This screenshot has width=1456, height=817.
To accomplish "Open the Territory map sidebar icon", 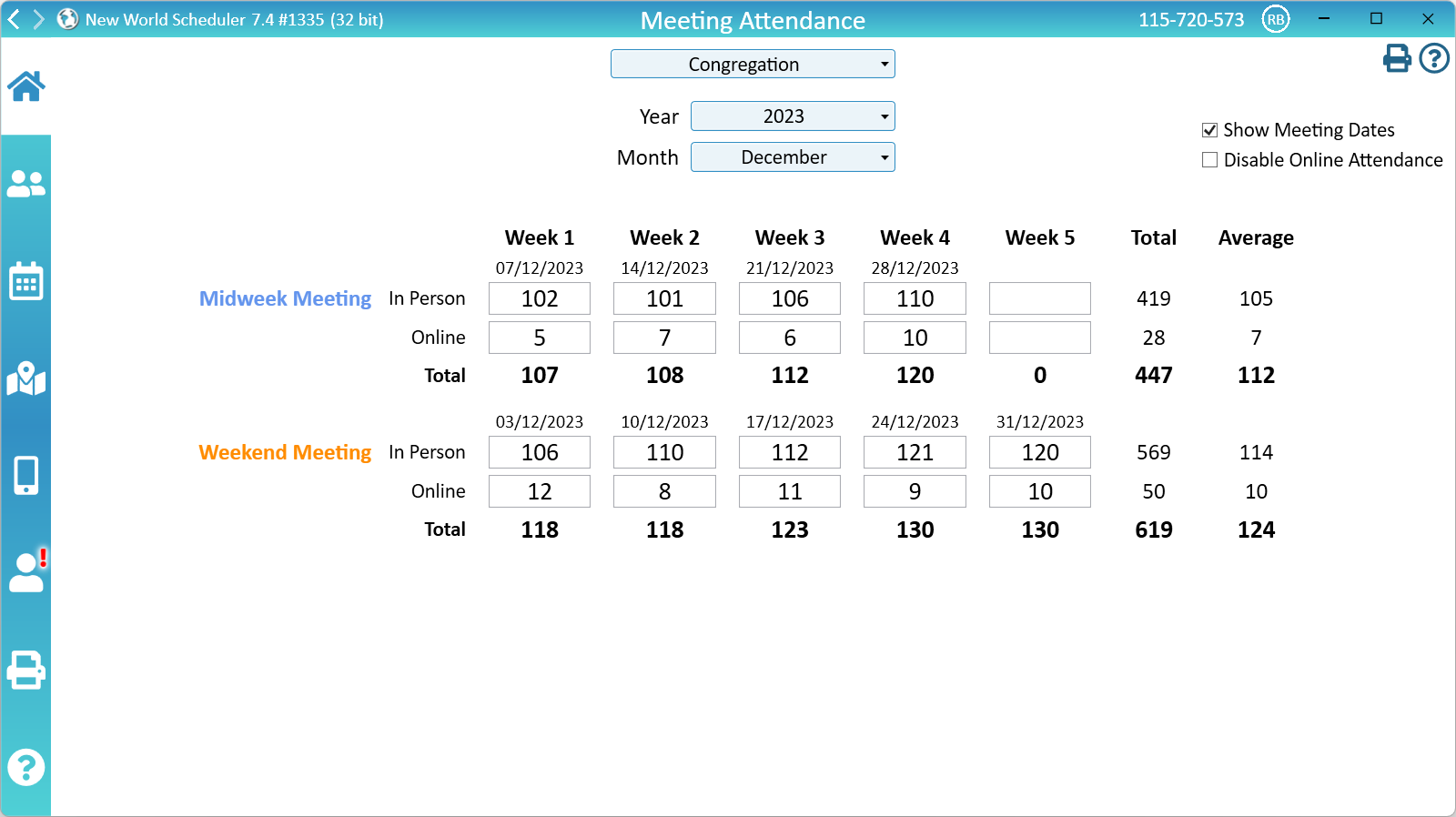I will [x=25, y=378].
